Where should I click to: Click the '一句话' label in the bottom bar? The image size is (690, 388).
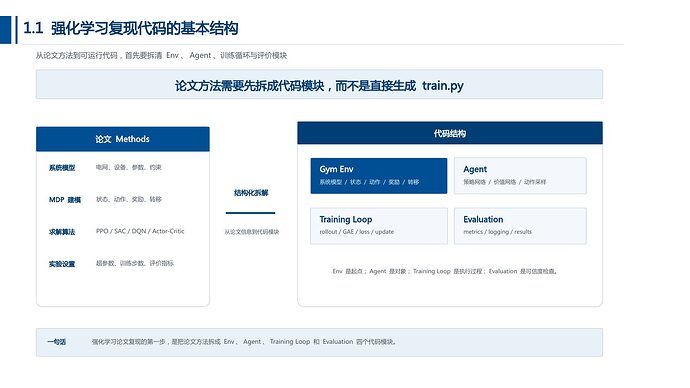tap(57, 342)
